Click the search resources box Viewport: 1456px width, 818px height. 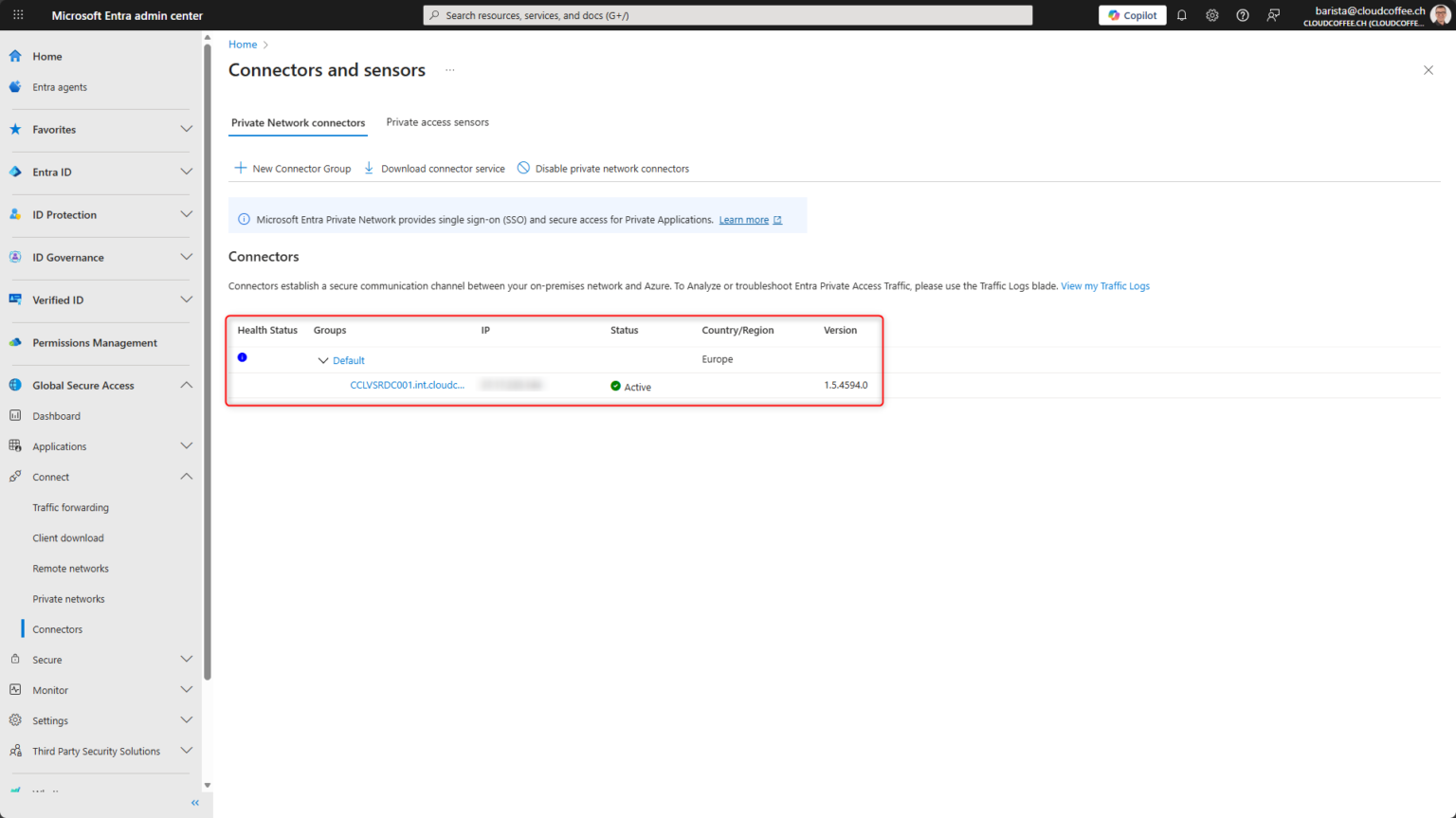pos(728,15)
